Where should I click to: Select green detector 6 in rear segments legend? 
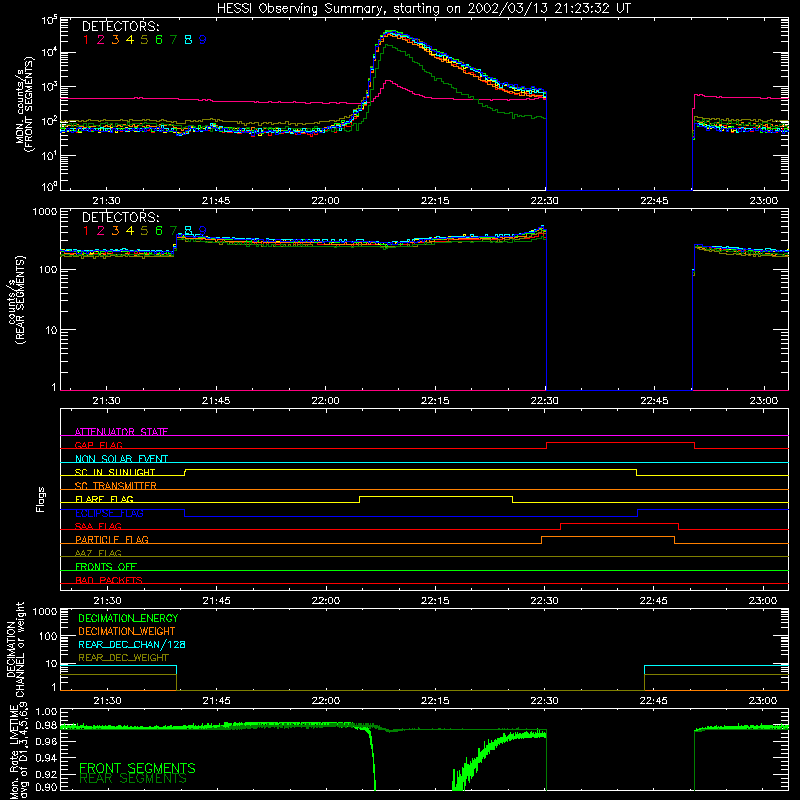[159, 231]
